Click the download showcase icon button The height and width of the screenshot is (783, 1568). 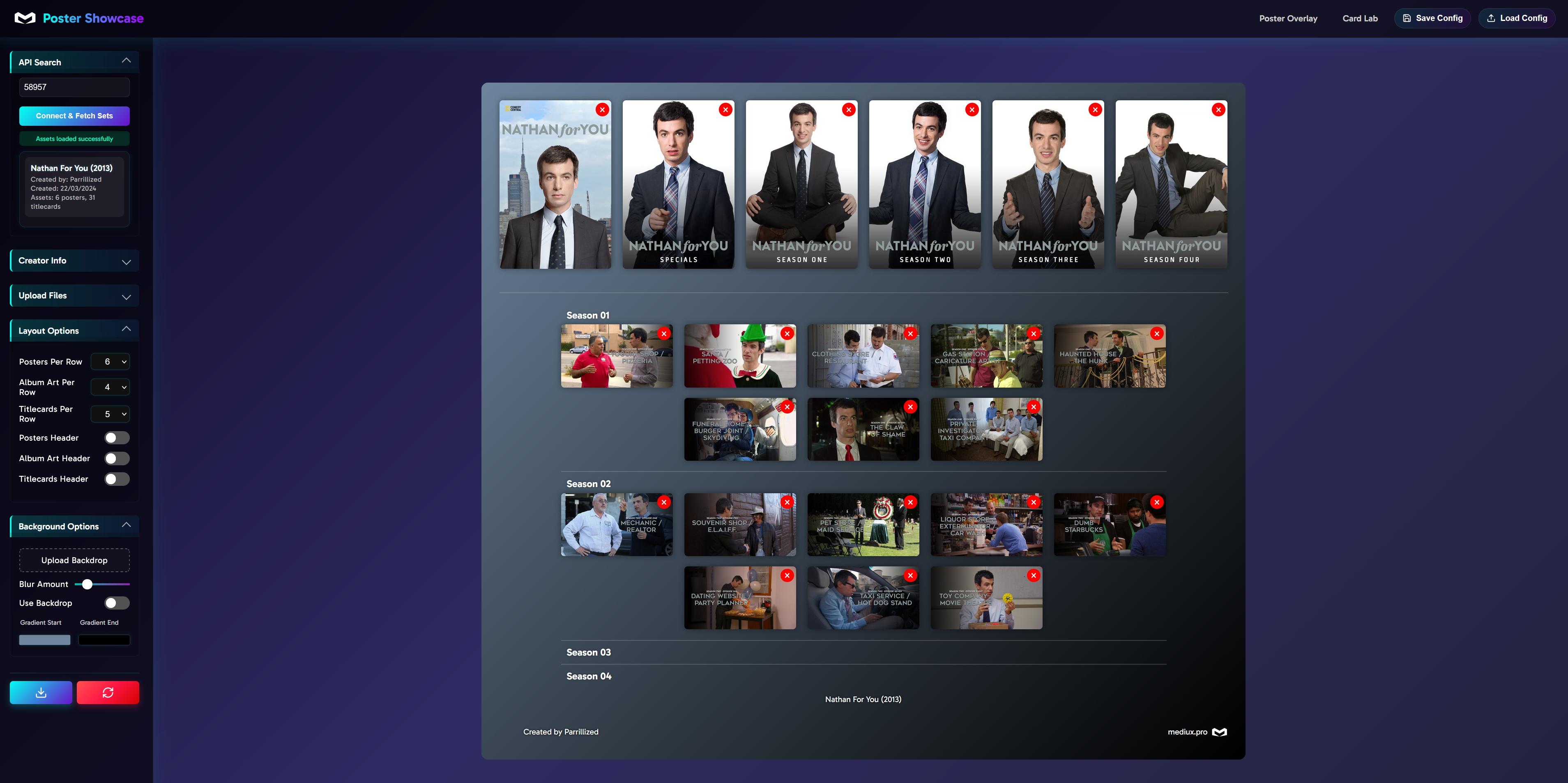(41, 692)
